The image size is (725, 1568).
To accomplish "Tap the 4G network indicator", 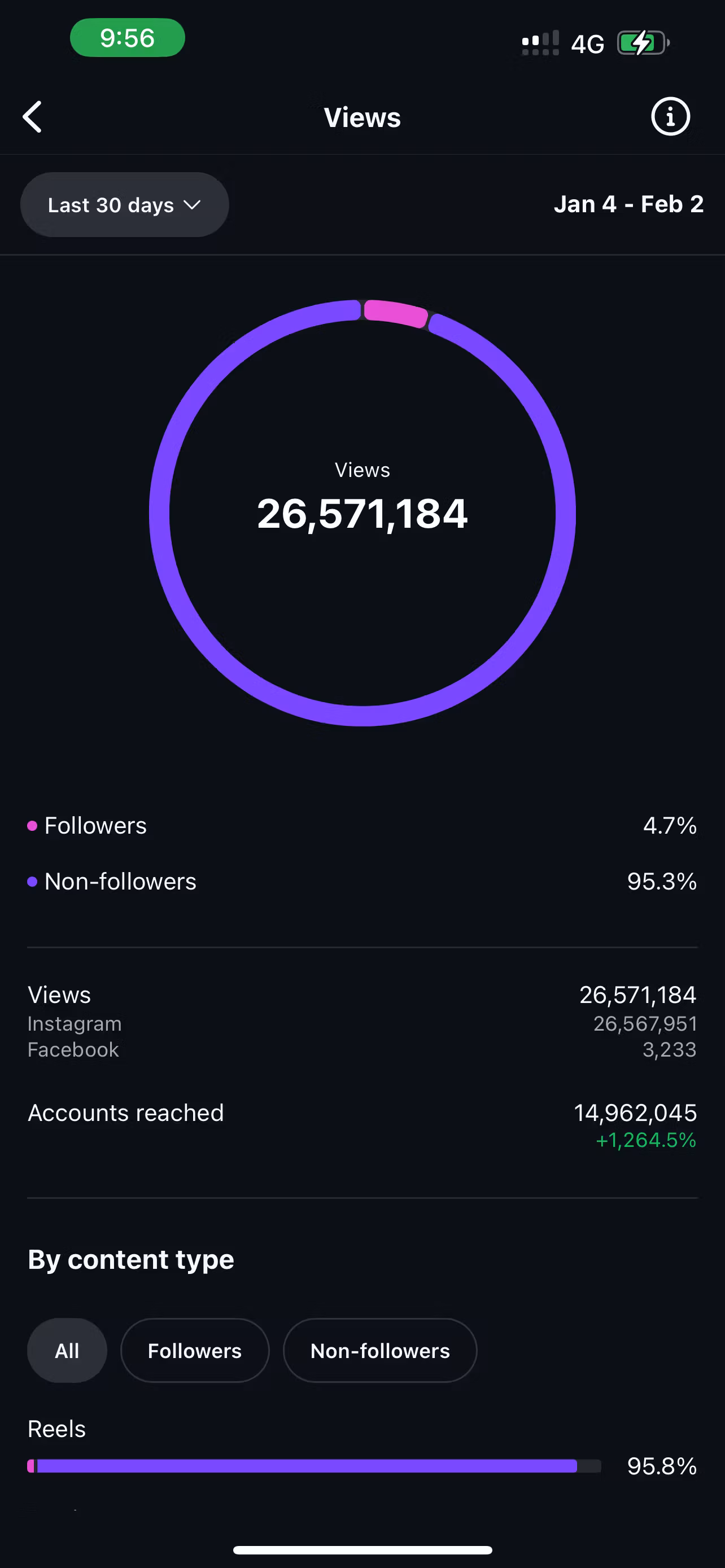I will pos(587,44).
